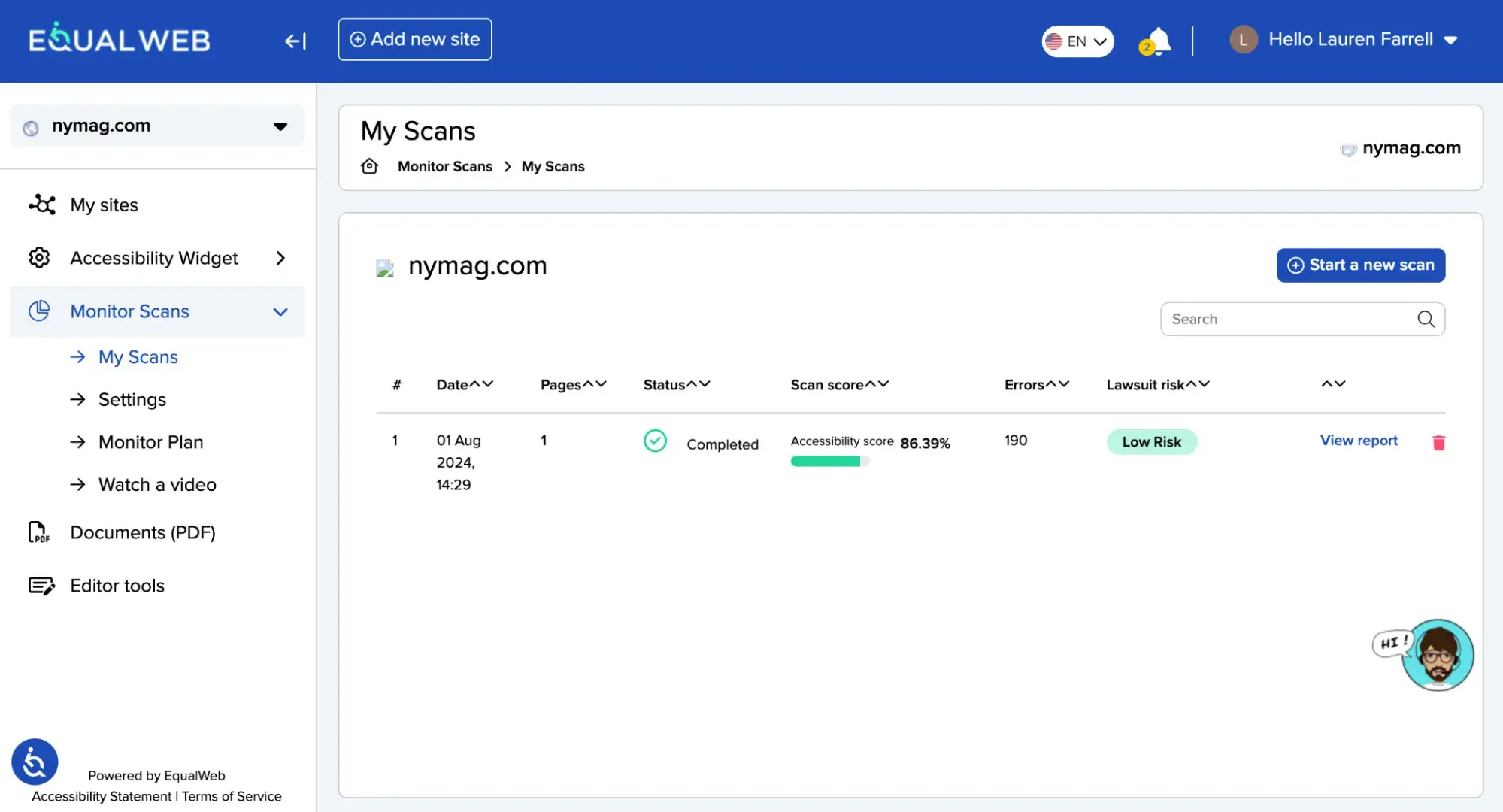Click the home icon in breadcrumb
This screenshot has height=812, width=1503.
coord(369,166)
